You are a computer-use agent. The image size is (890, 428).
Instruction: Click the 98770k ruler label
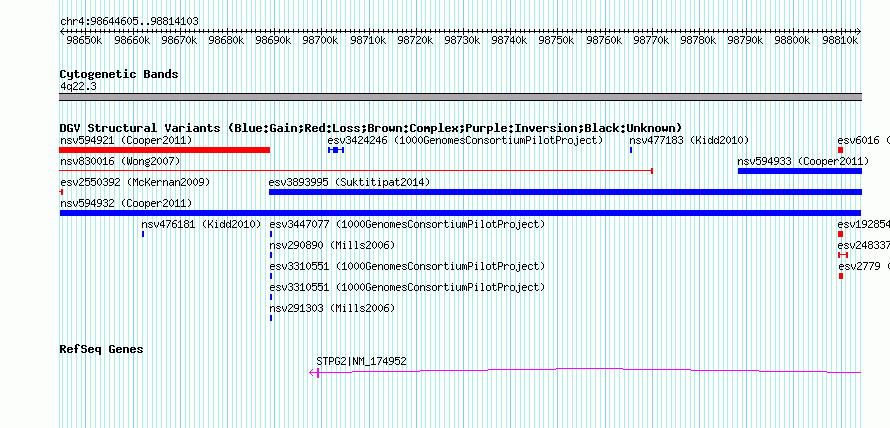pyautogui.click(x=651, y=40)
